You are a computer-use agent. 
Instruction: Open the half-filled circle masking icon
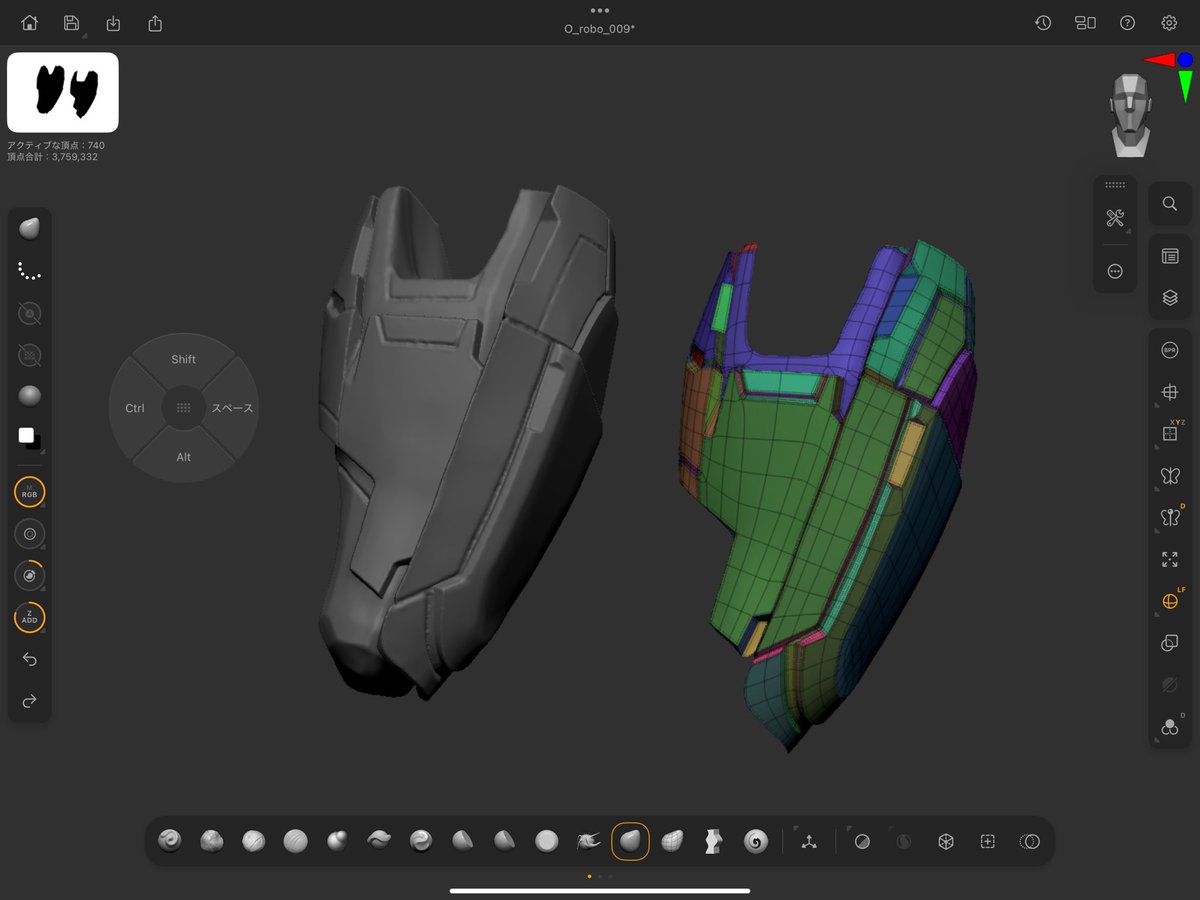pos(862,842)
